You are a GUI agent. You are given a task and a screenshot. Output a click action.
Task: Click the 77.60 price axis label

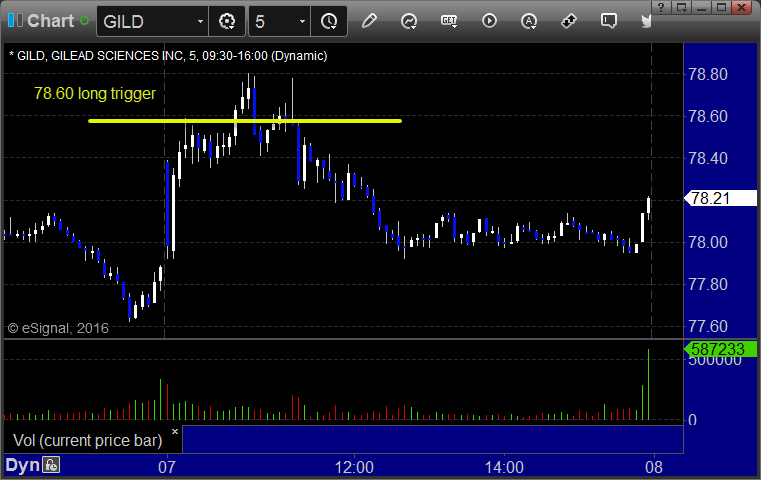708,326
